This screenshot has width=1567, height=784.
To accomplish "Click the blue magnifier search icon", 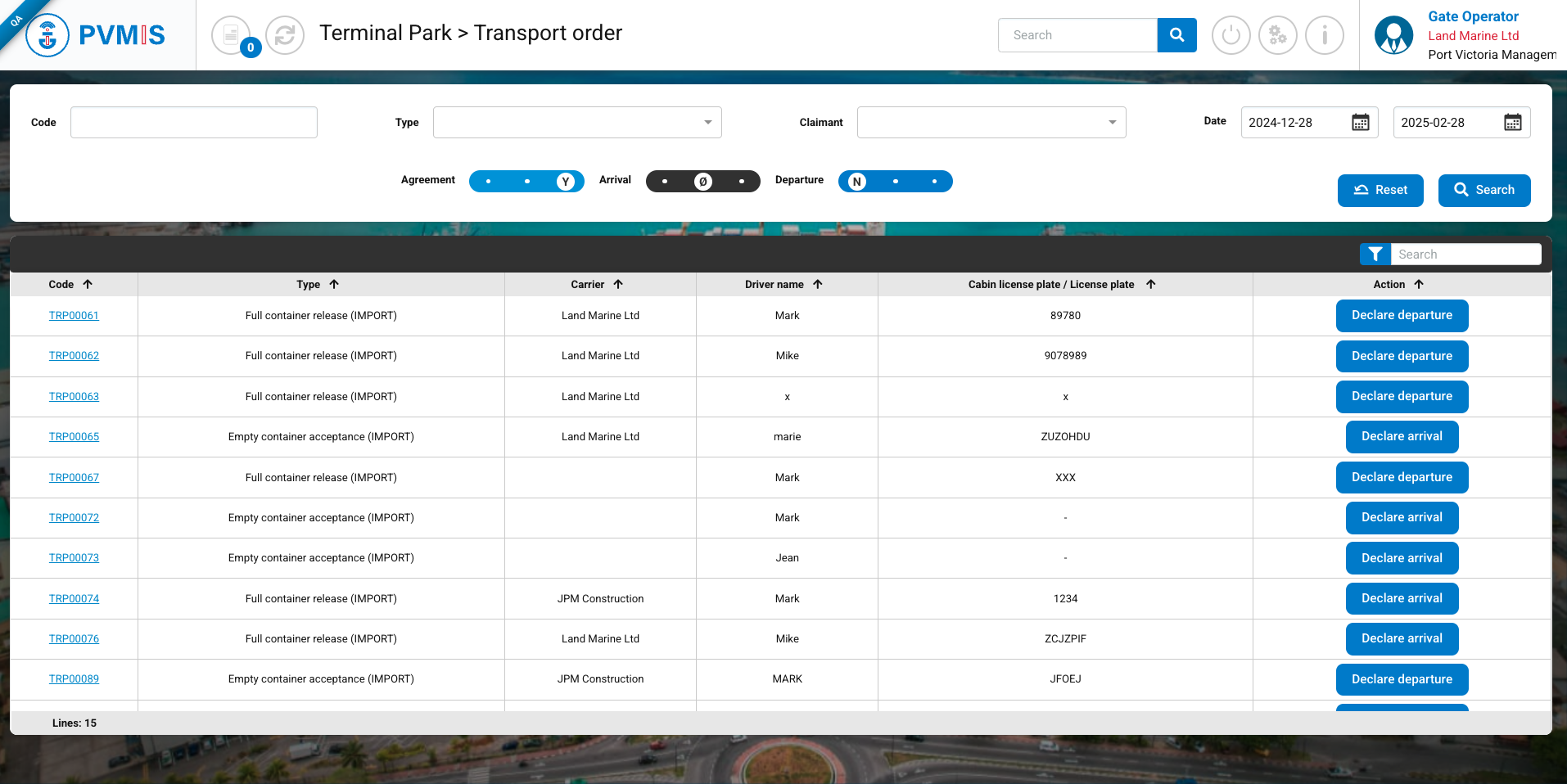I will [1176, 35].
